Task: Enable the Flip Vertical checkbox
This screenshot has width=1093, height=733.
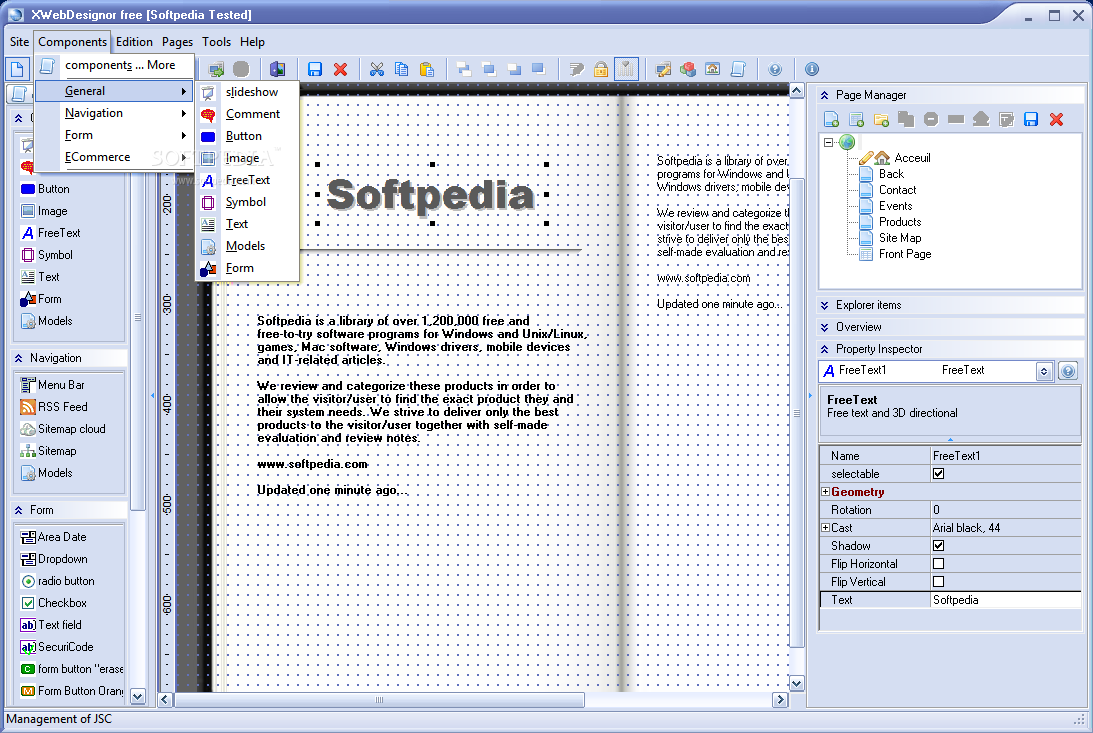Action: 938,582
